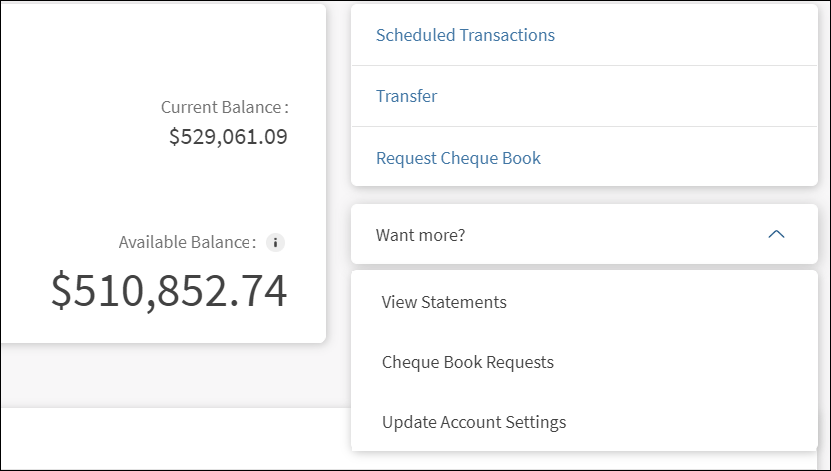Click the $529,061.09 current balance amount

228,137
